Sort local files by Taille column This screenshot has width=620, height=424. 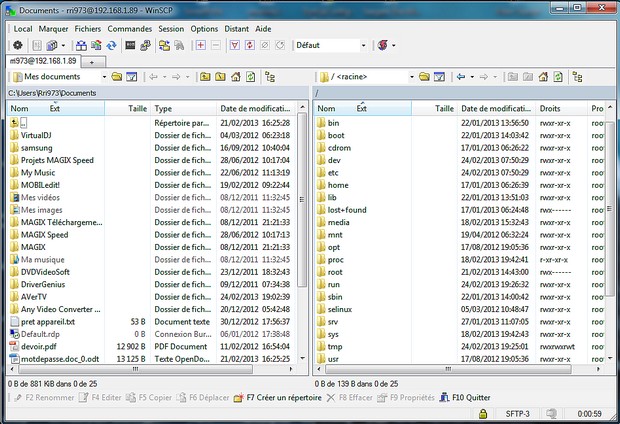click(137, 108)
